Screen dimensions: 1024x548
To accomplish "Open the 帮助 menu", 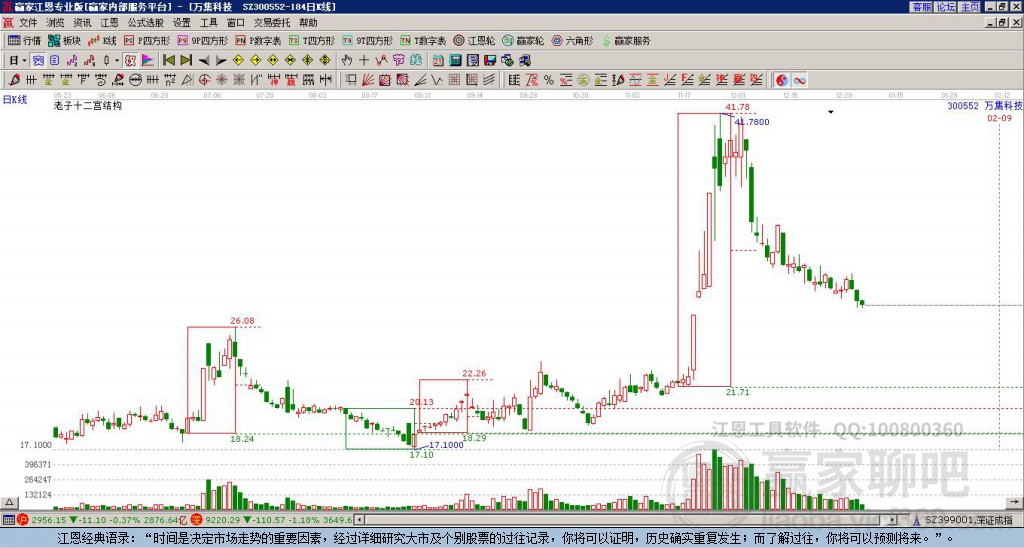I will tap(308, 23).
